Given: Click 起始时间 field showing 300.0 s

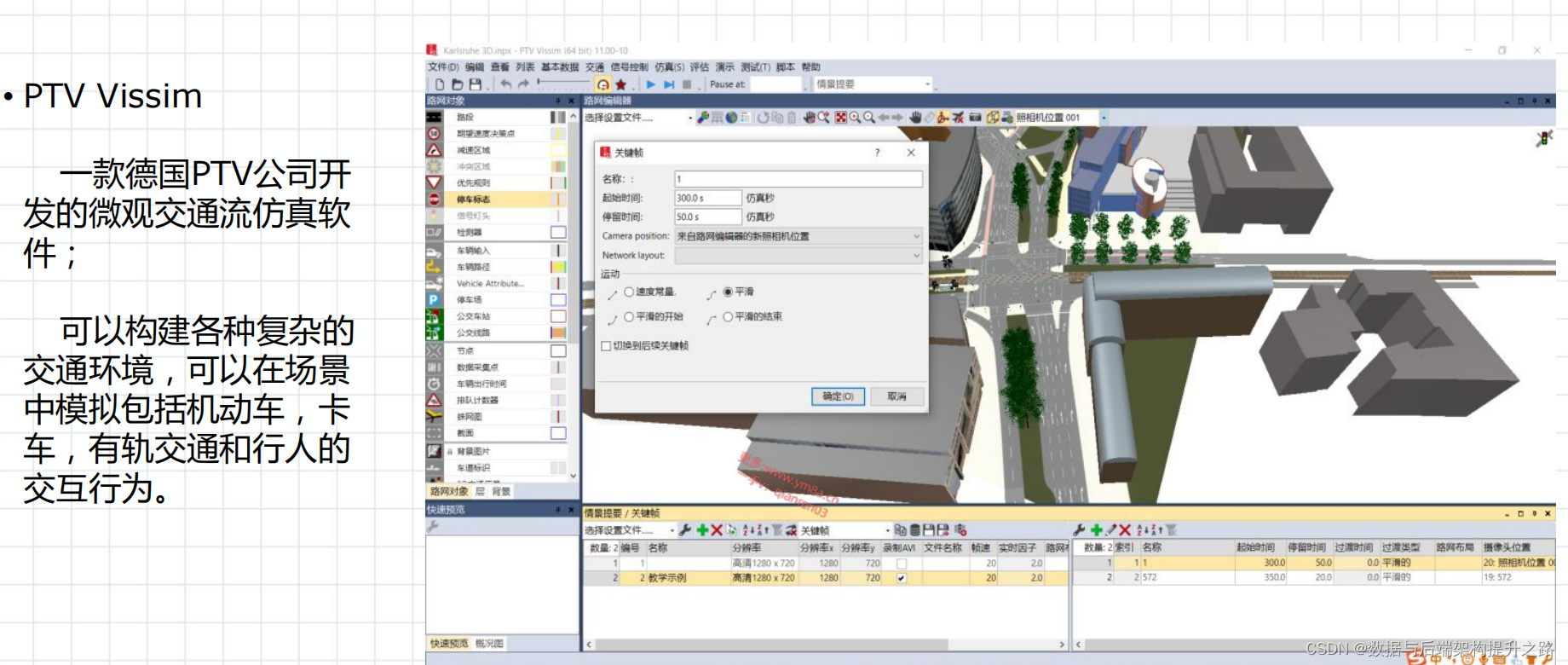Looking at the screenshot, I should (707, 198).
